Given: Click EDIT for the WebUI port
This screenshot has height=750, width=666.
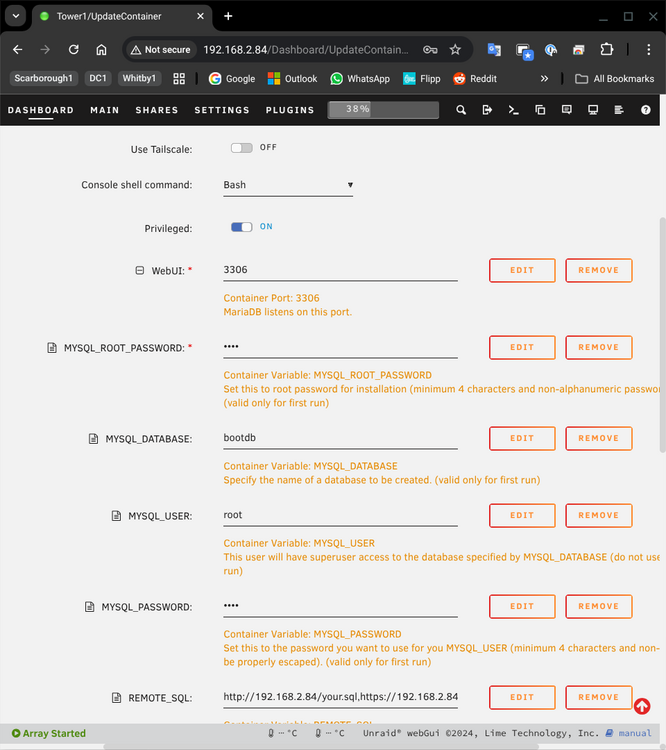Looking at the screenshot, I should coord(522,270).
